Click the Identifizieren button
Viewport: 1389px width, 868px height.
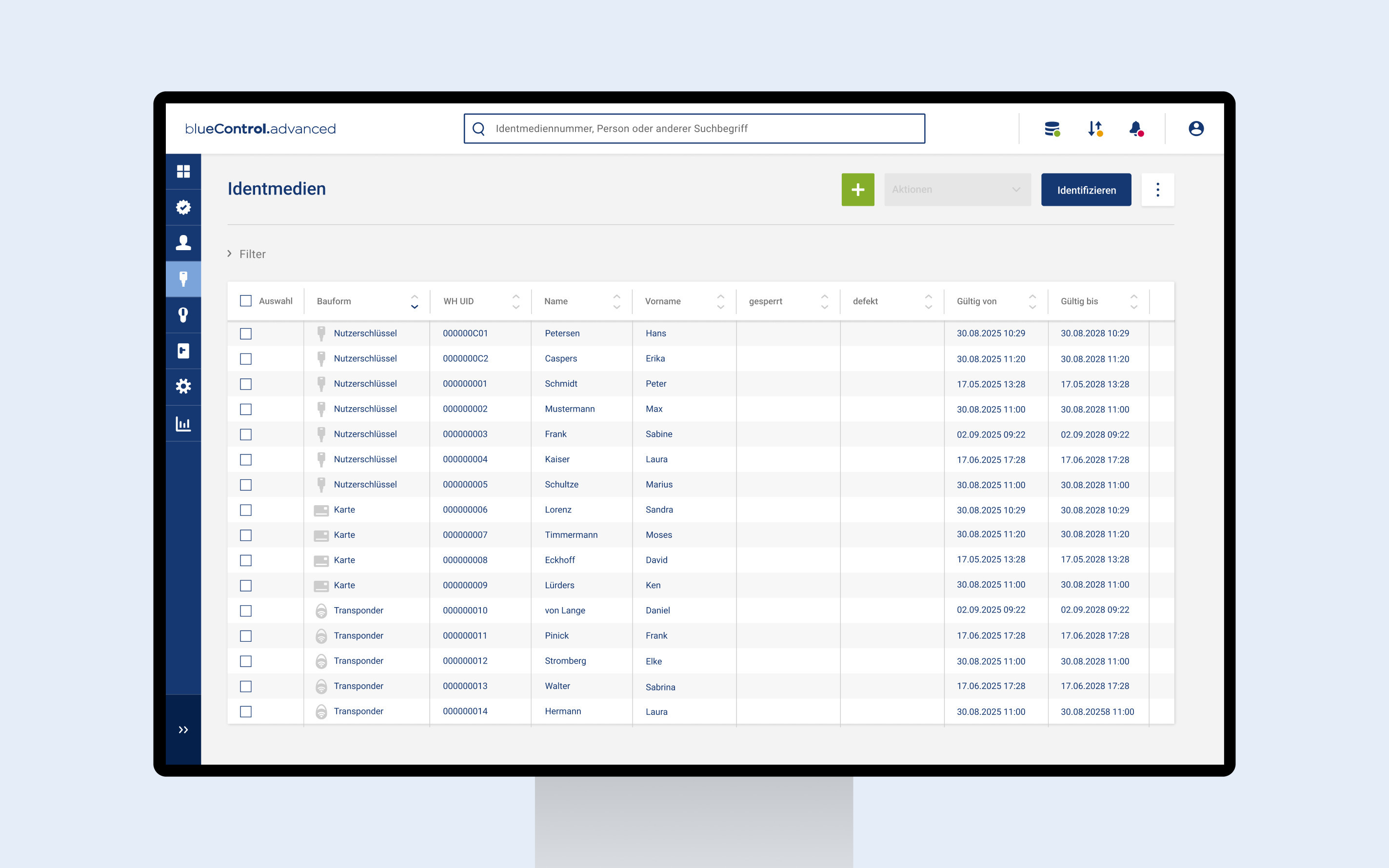1086,189
